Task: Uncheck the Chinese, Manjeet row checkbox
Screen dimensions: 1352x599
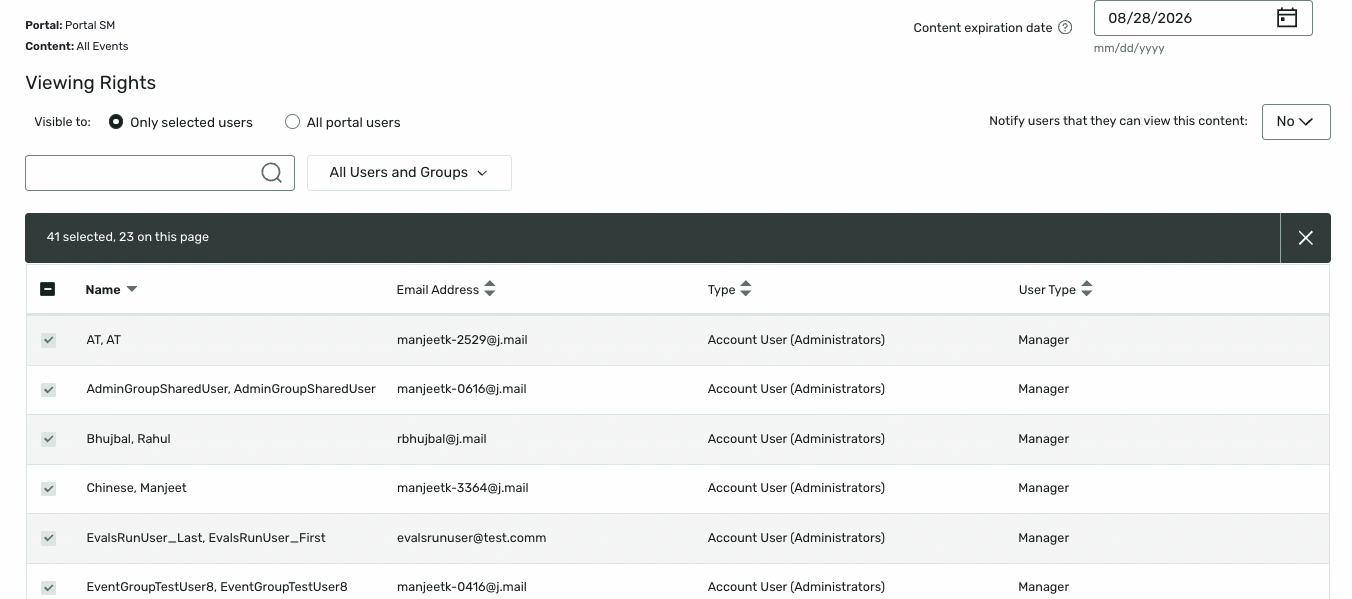Action: (48, 488)
